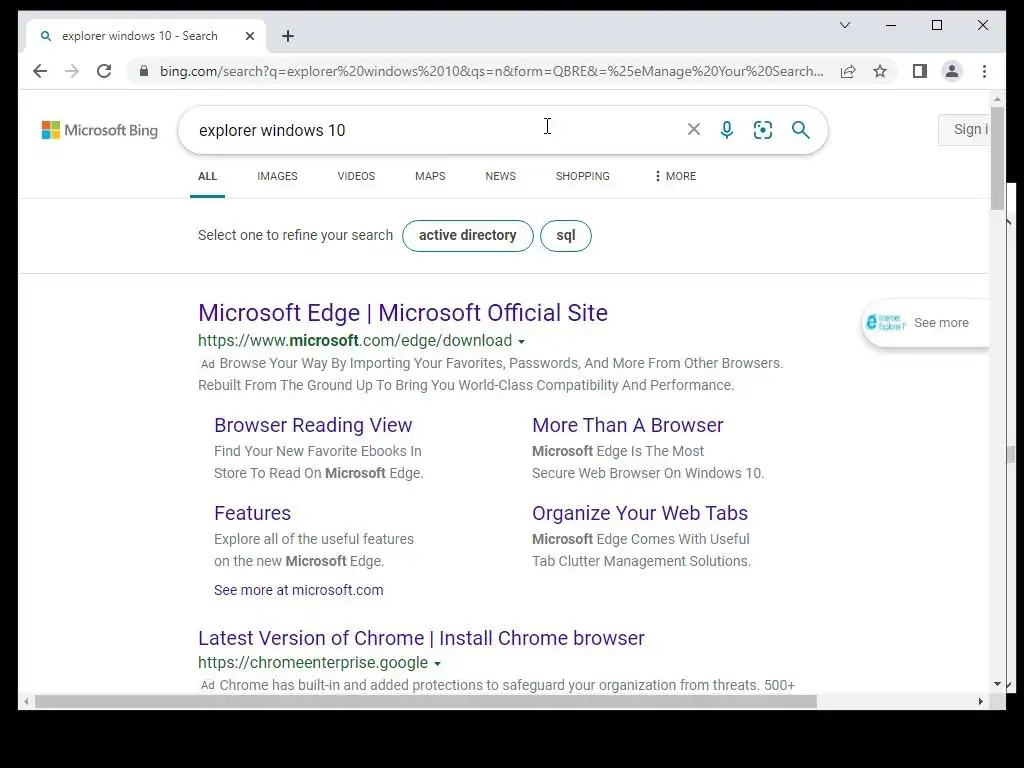Open the 'Features' sublink

point(252,513)
